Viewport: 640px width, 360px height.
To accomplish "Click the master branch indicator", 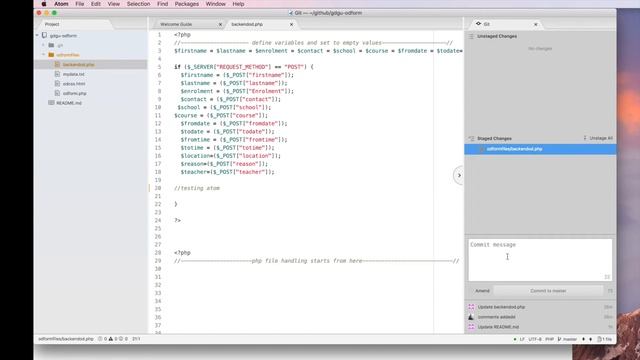I will point(567,339).
